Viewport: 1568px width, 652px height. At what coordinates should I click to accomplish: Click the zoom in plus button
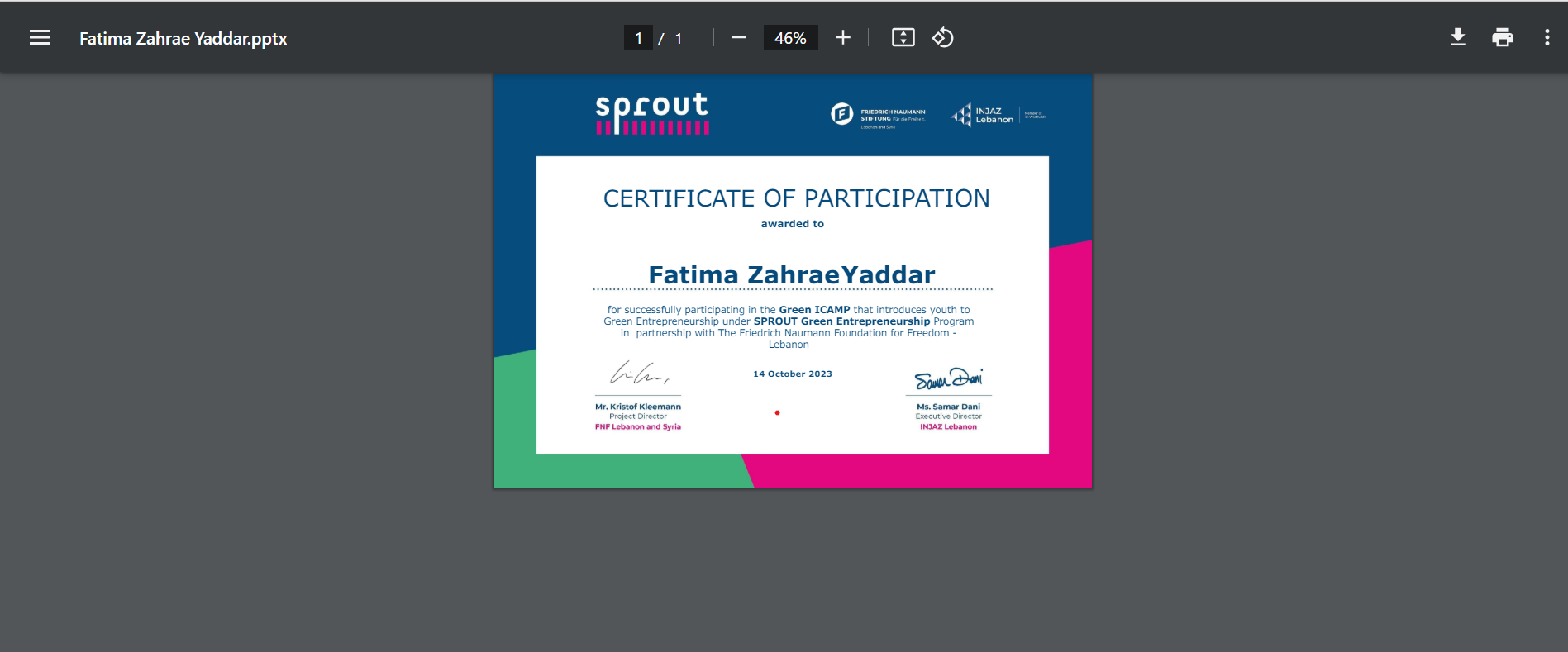842,38
